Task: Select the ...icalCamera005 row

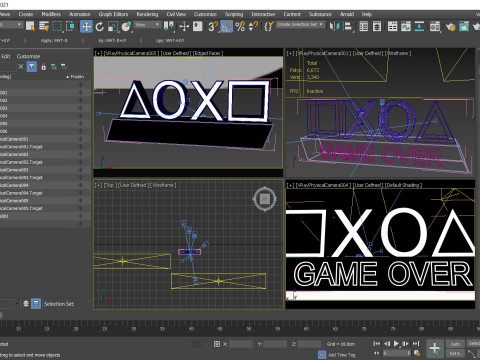Action: 45,201
